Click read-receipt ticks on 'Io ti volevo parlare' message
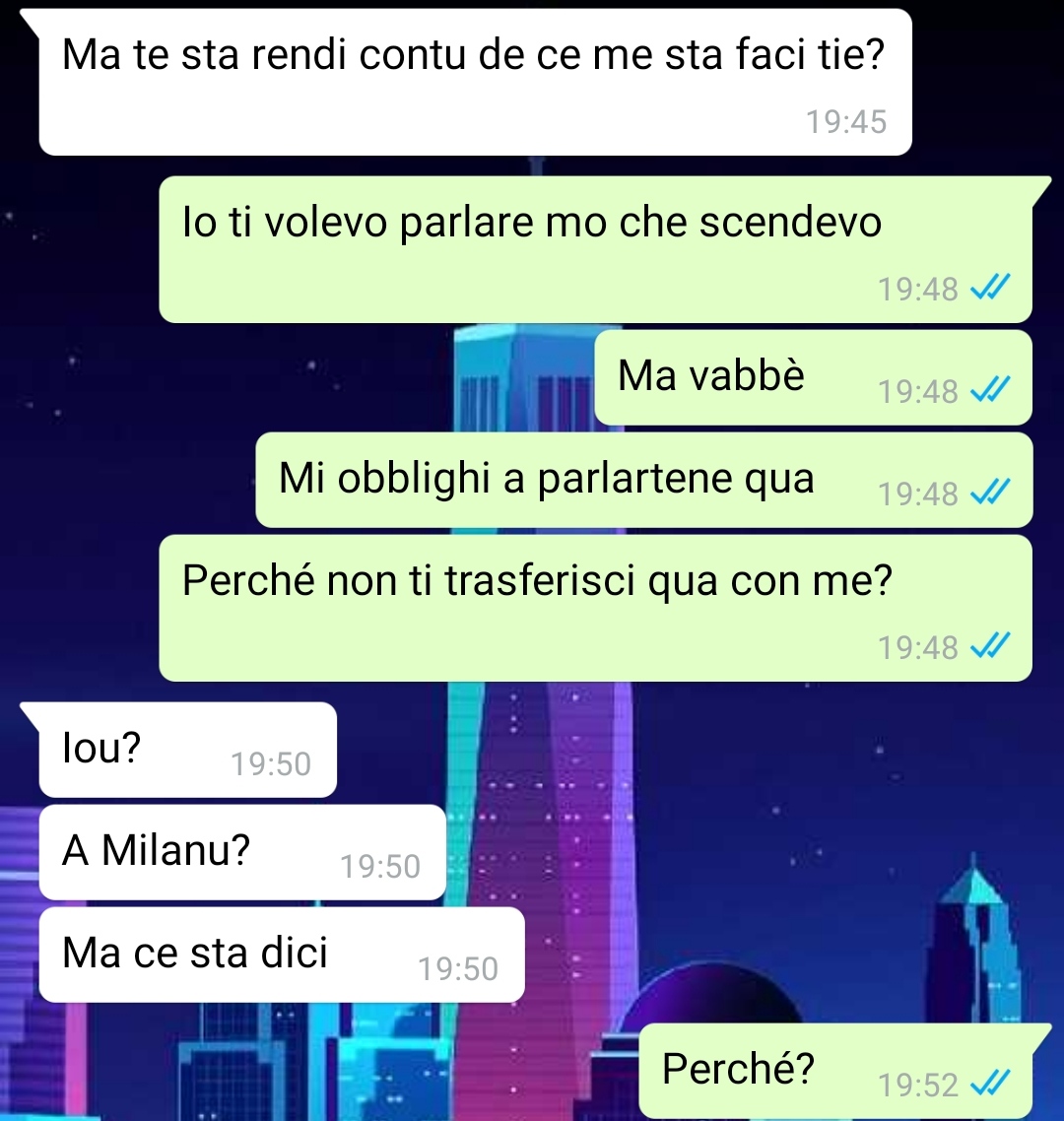 pyautogui.click(x=990, y=288)
